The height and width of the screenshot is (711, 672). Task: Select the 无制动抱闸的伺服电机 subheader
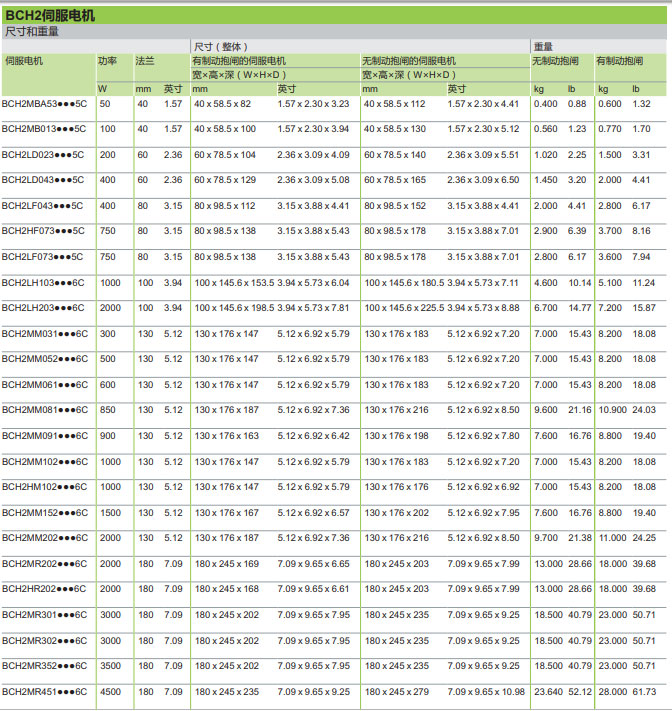click(409, 61)
